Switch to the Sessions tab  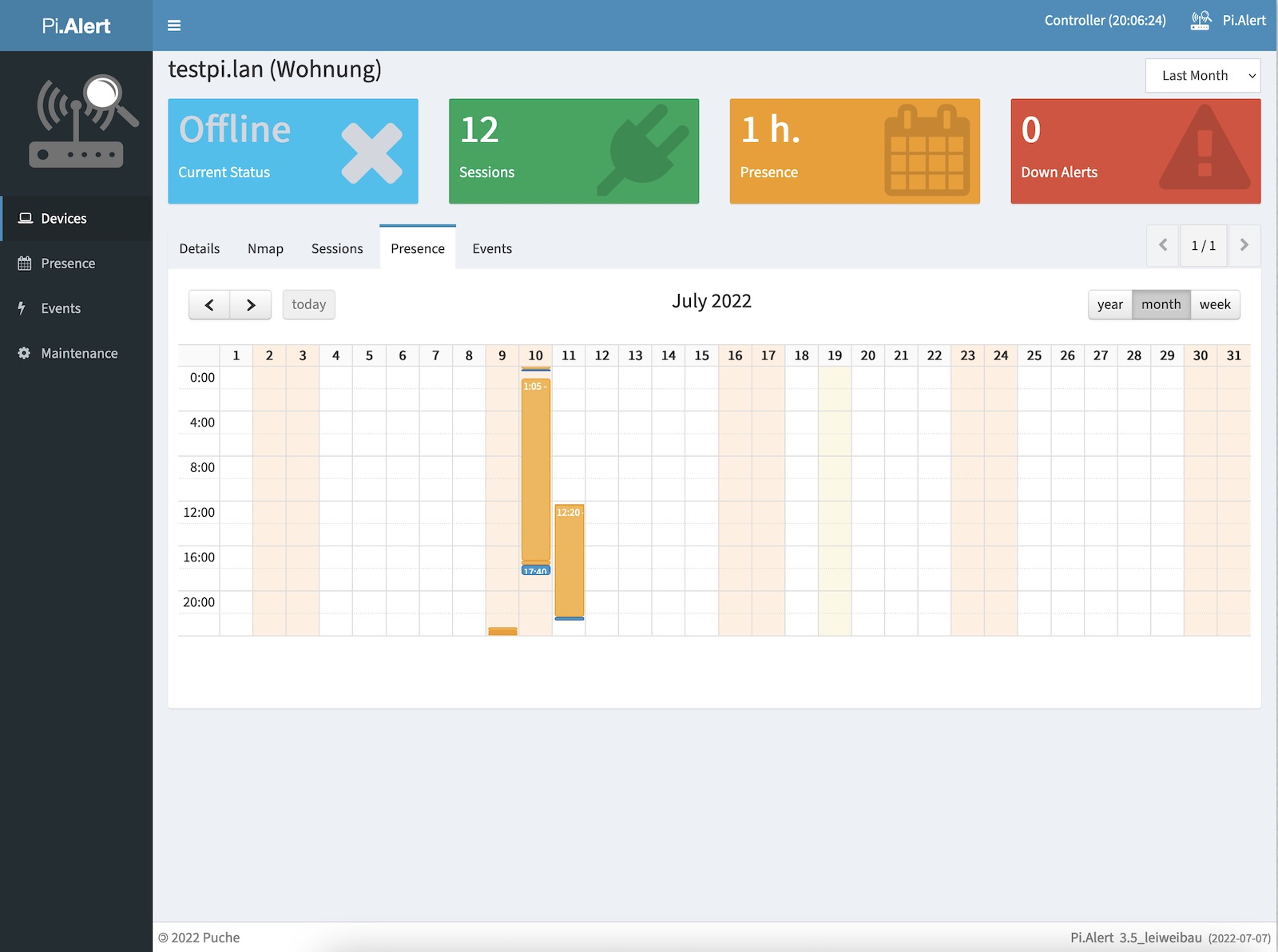pos(336,248)
